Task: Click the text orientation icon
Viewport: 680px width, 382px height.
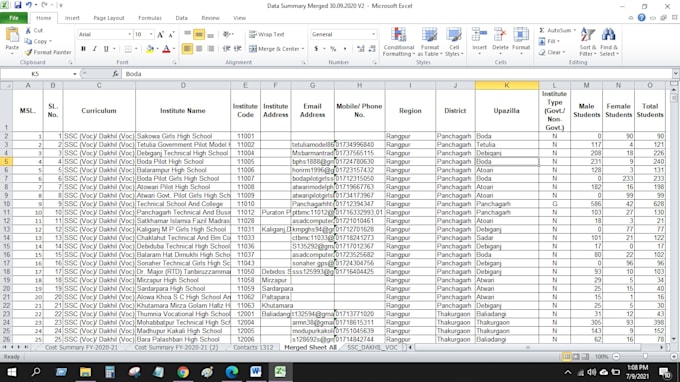Action: coord(227,34)
